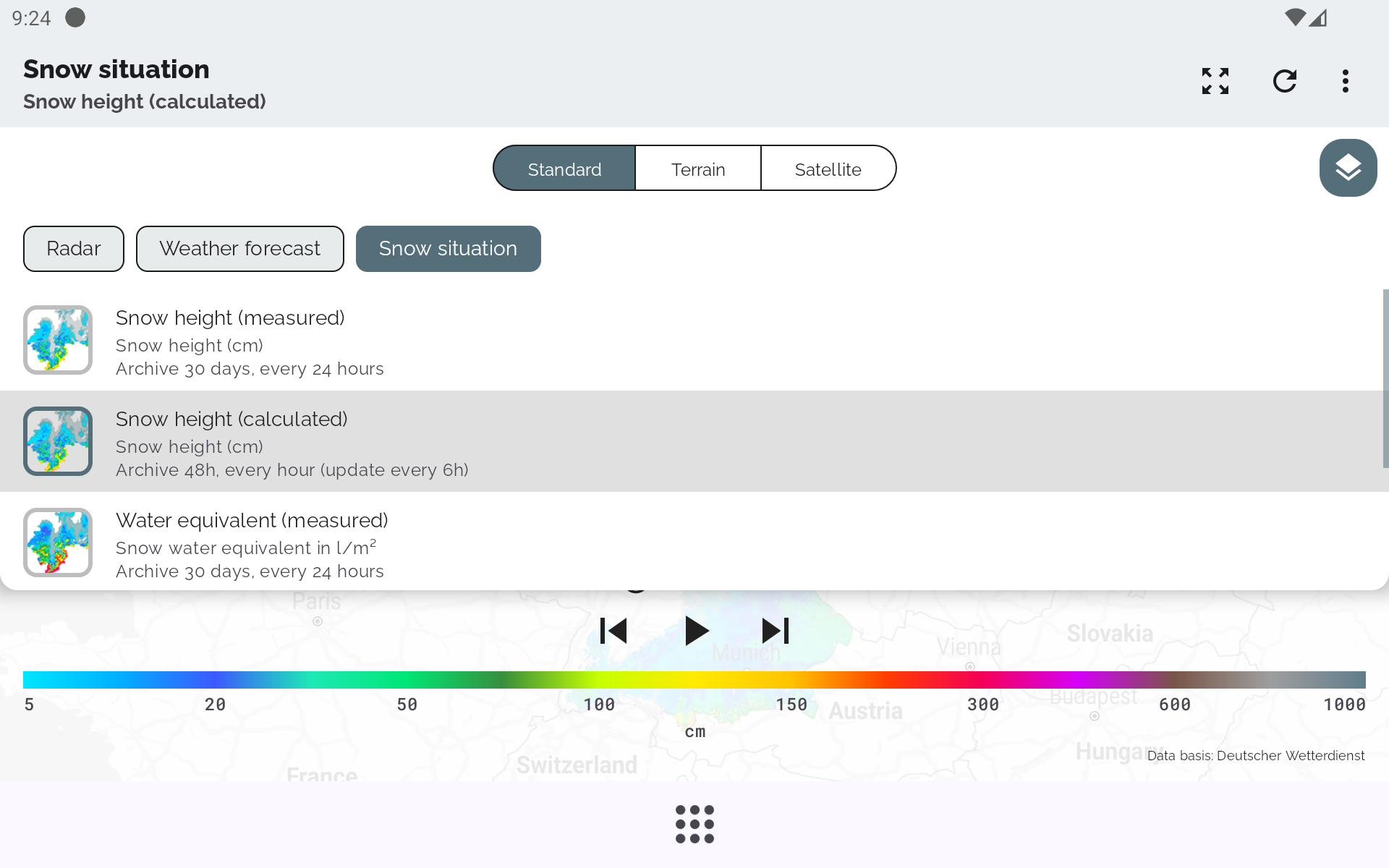Image resolution: width=1389 pixels, height=868 pixels.
Task: Select the Radar category tab
Action: [74, 249]
